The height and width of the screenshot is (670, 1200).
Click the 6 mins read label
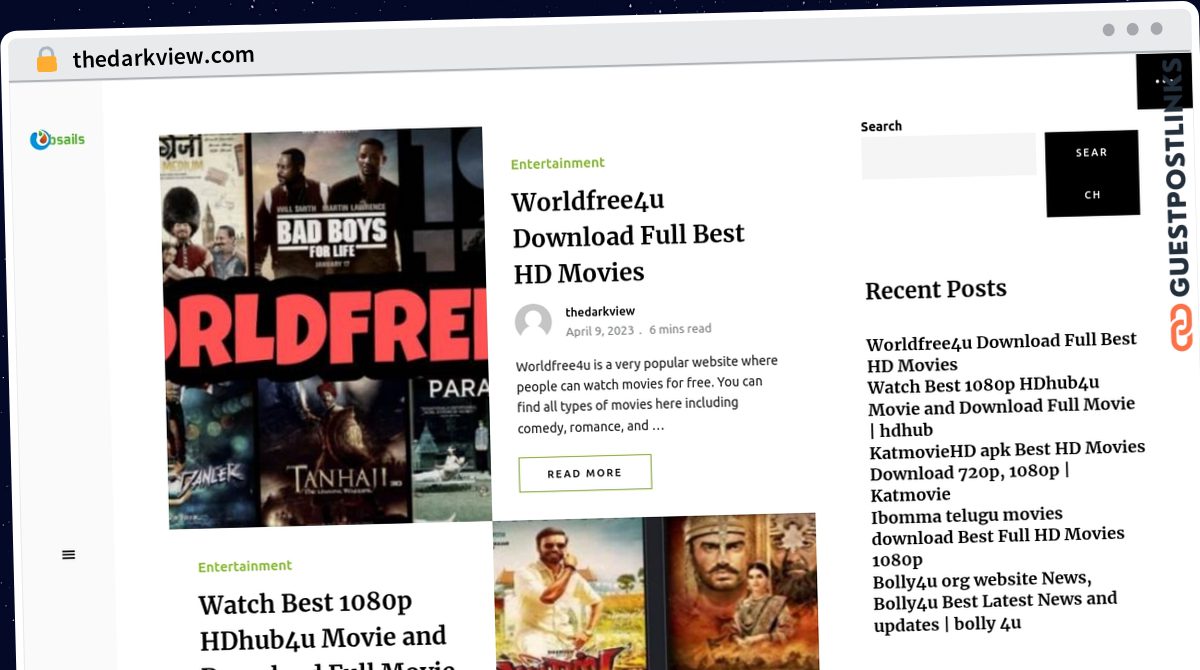[x=680, y=329]
